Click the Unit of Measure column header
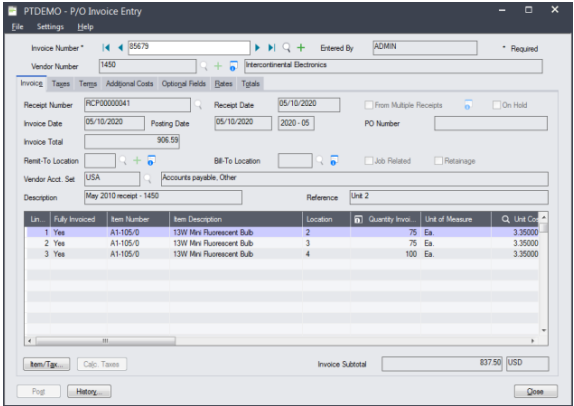This screenshot has width=574, height=406. tap(455, 219)
